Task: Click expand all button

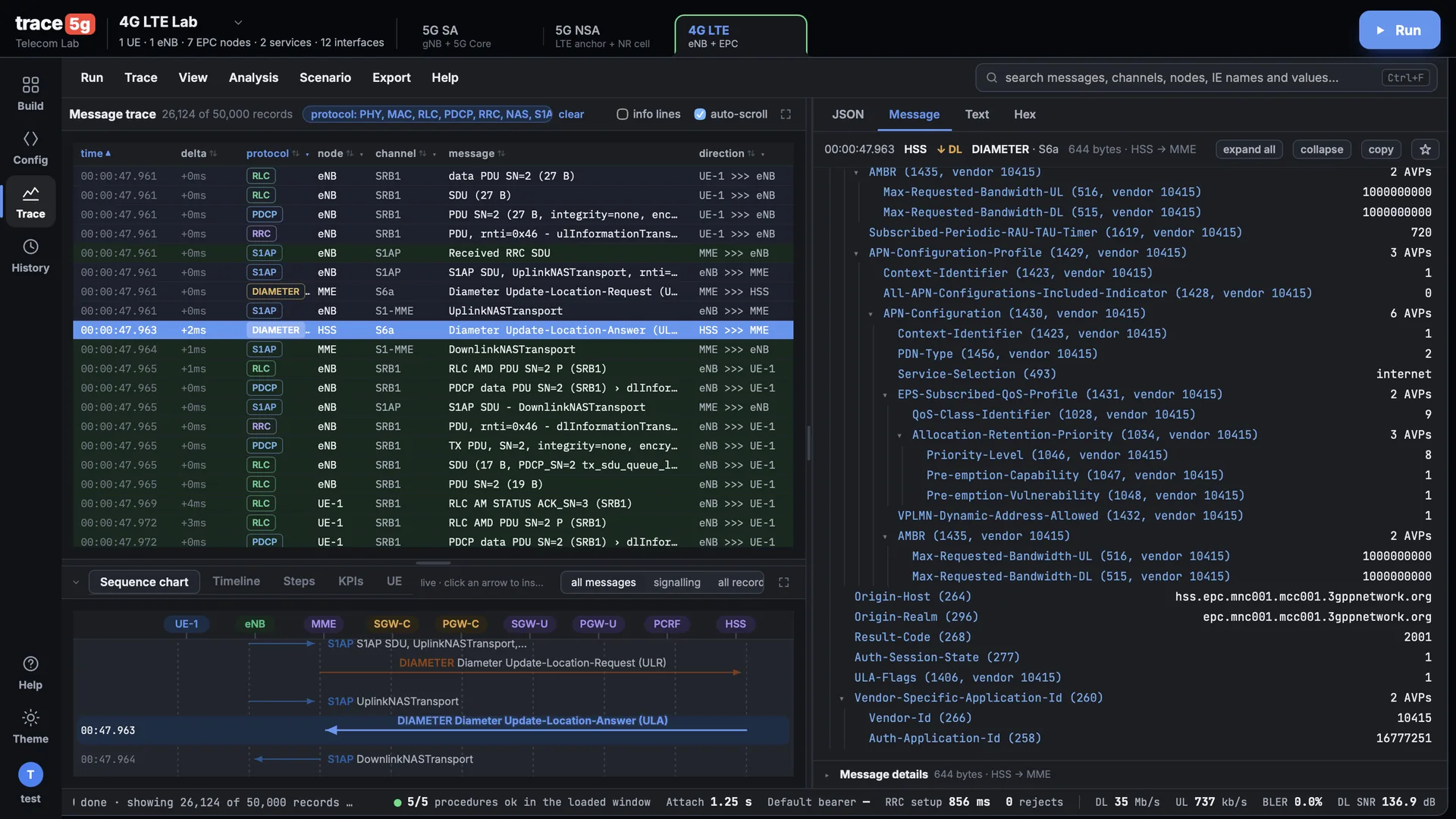Action: (x=1249, y=149)
